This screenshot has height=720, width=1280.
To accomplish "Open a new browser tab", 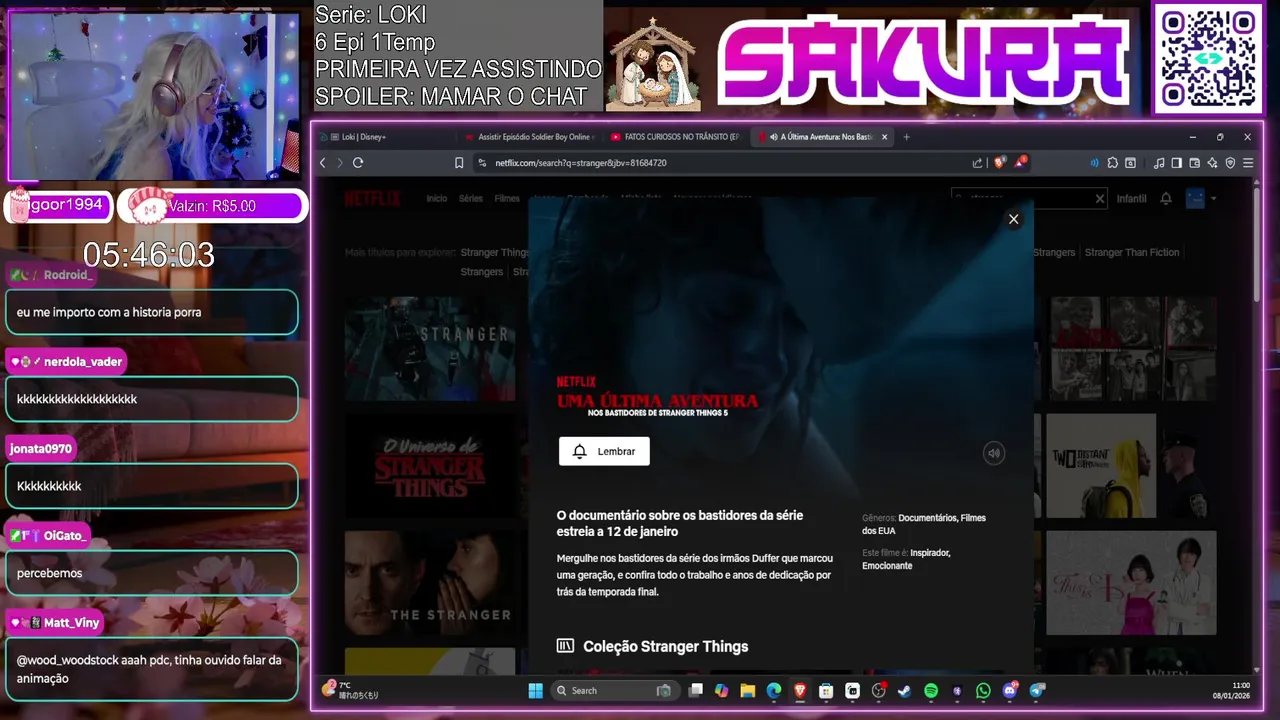I will 907,137.
